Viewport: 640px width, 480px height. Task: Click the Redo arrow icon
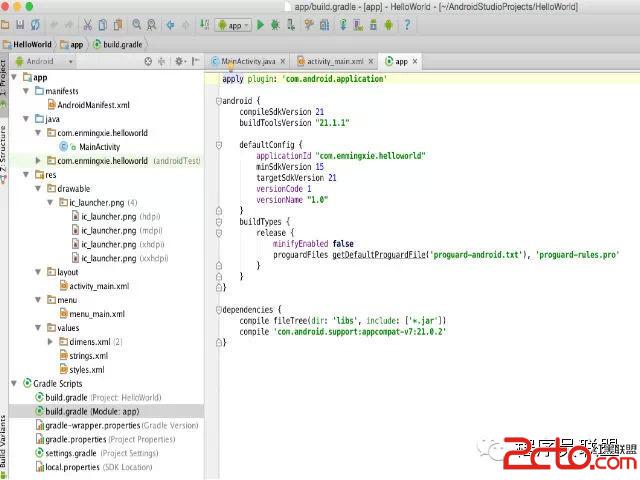click(69, 25)
